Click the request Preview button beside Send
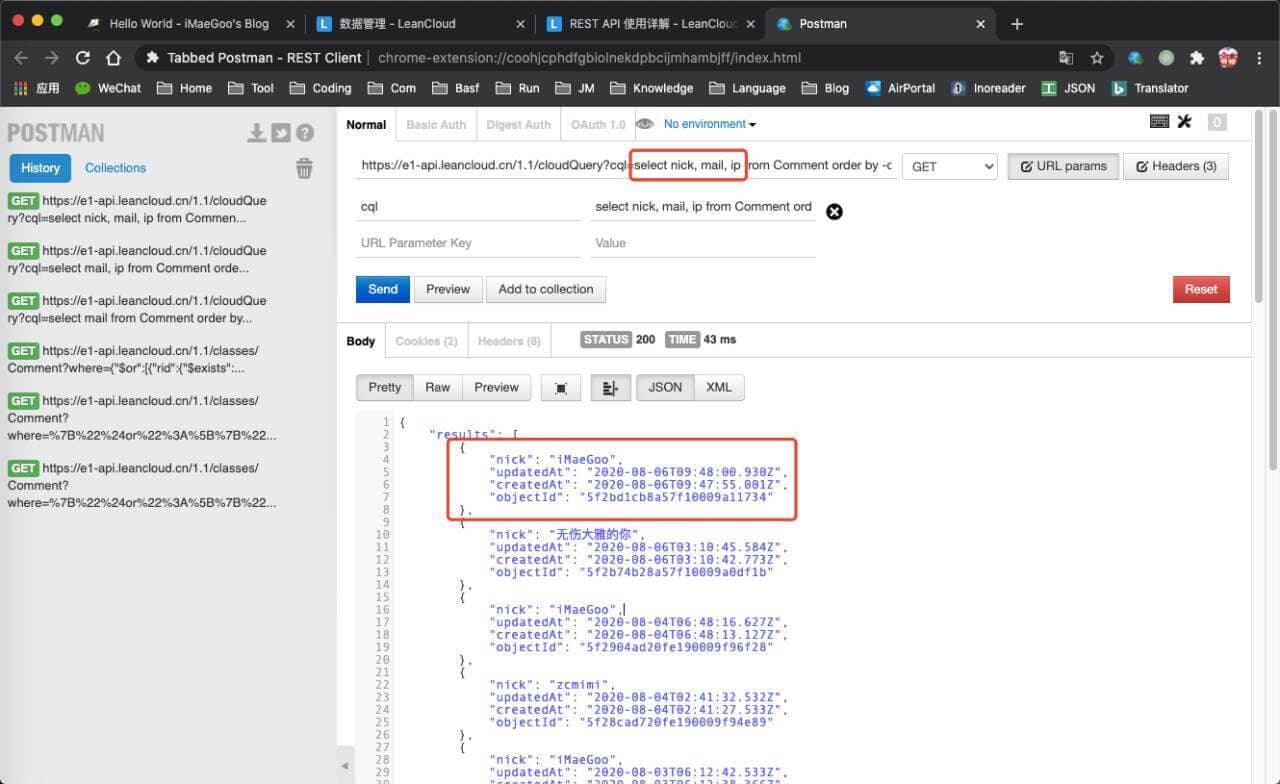 [448, 289]
